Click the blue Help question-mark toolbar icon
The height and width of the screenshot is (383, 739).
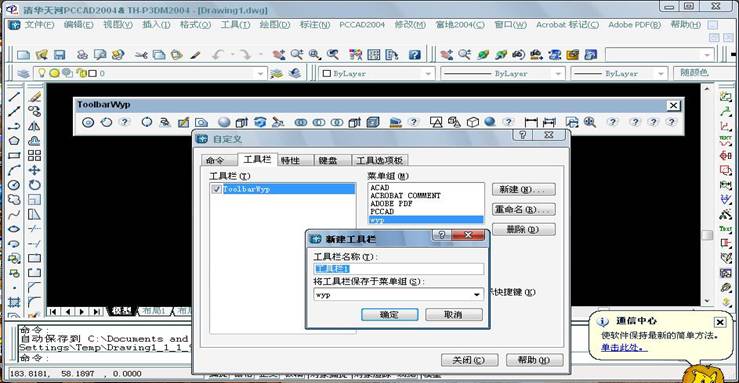(414, 55)
